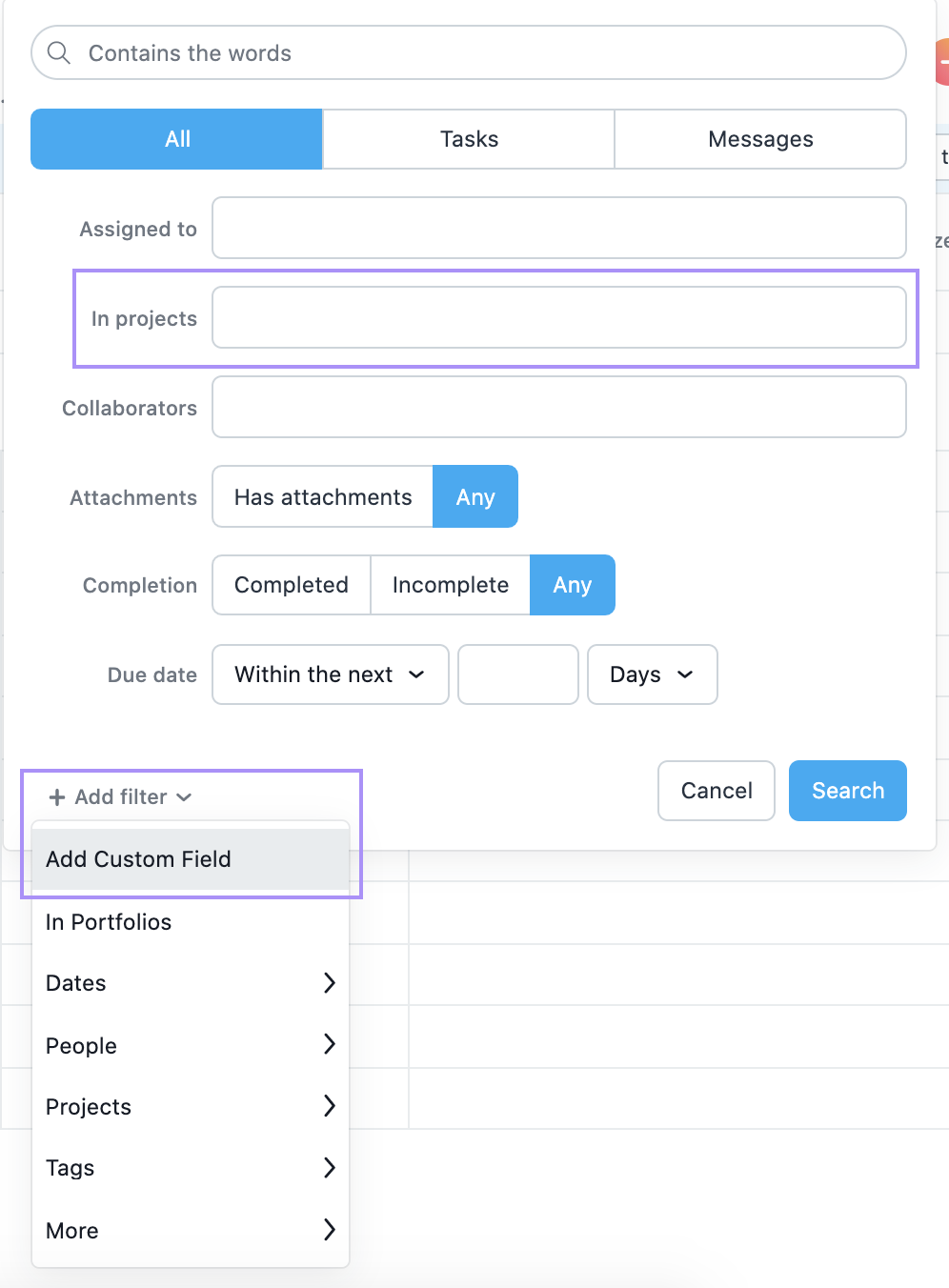Open the Within the next dropdown

click(330, 674)
